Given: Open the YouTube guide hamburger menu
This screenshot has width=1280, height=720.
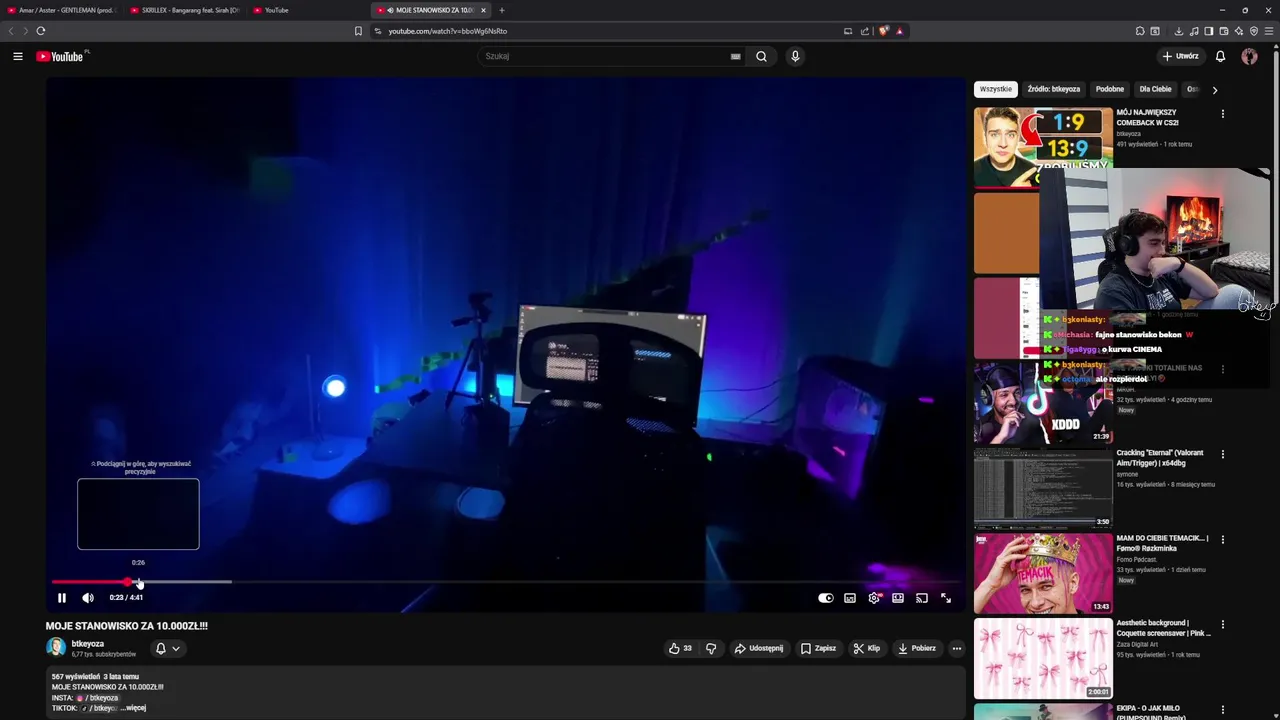Looking at the screenshot, I should point(18,56).
